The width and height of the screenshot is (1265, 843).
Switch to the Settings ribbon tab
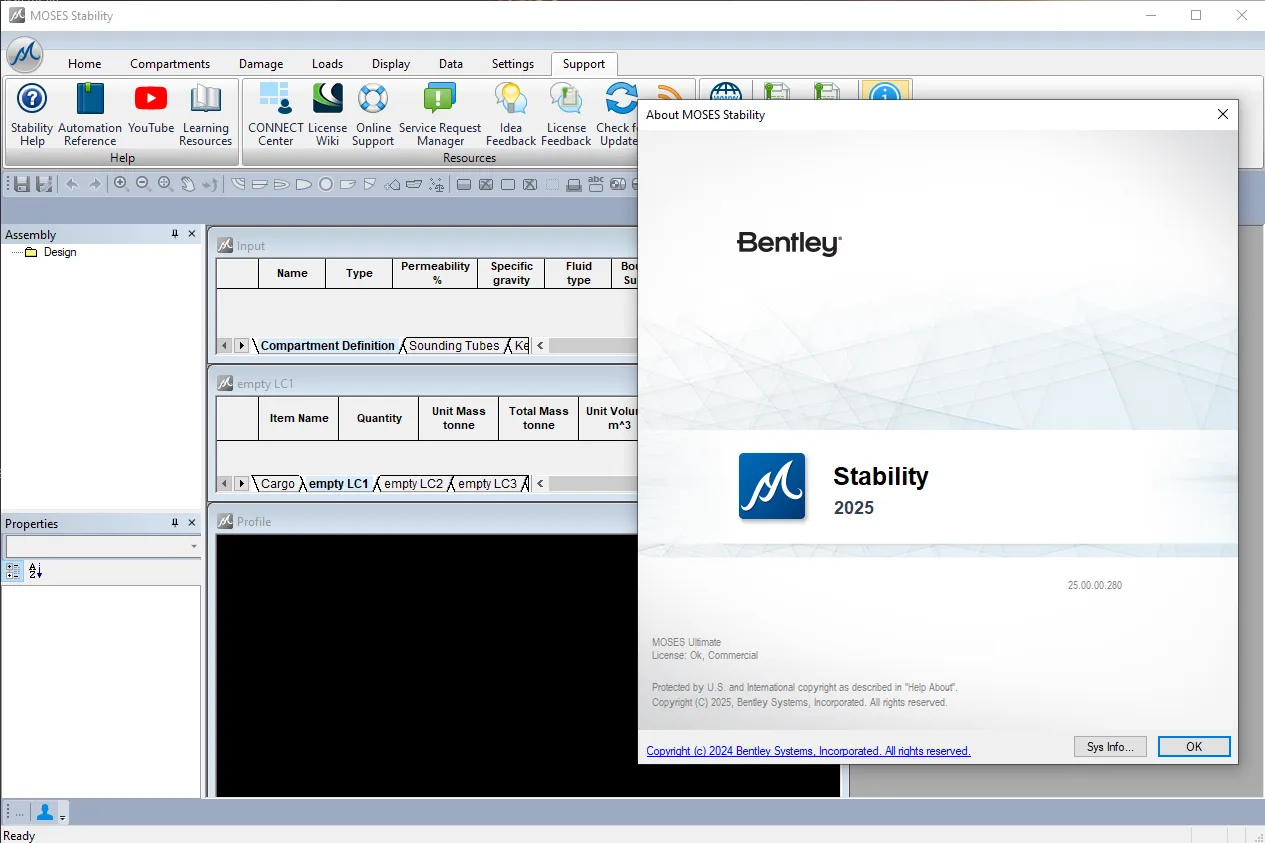[x=513, y=64]
